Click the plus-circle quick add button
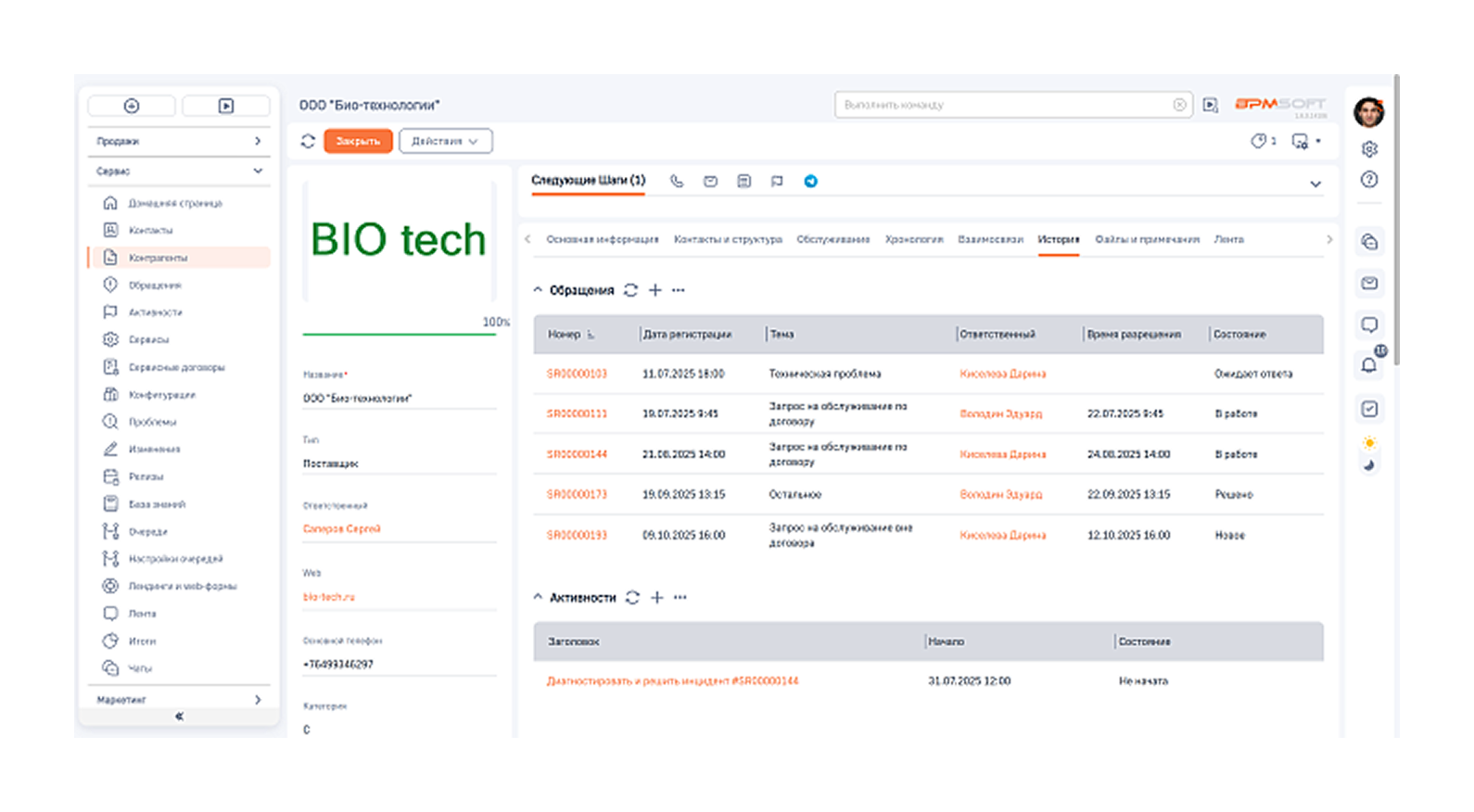This screenshot has width=1474, height=812. 132,106
